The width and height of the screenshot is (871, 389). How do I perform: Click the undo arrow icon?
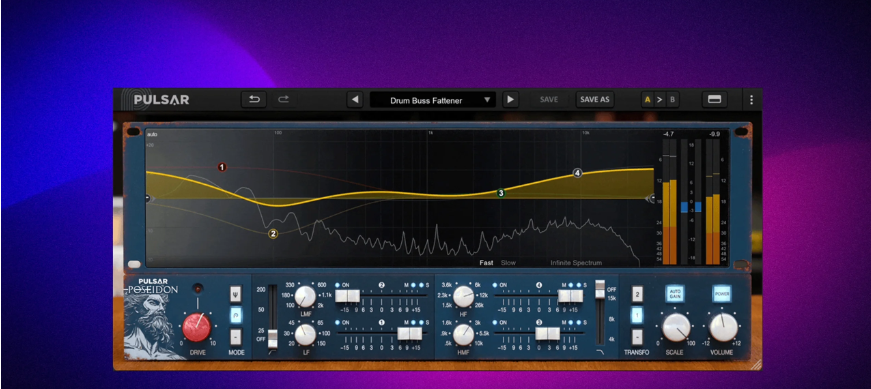pyautogui.click(x=254, y=99)
